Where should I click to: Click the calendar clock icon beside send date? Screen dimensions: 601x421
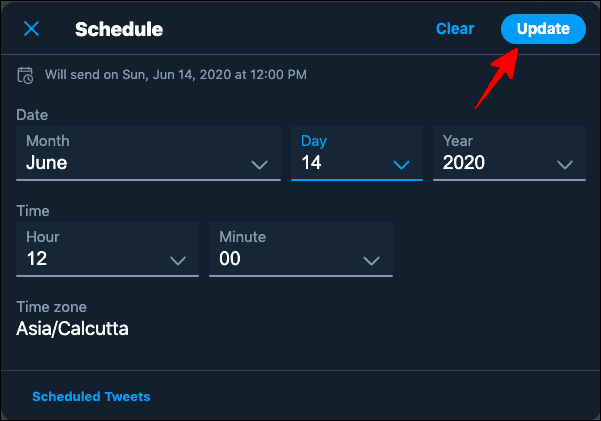[x=25, y=75]
